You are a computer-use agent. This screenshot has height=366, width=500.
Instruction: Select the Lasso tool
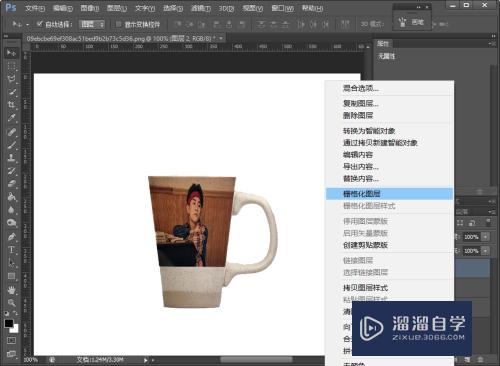[x=11, y=79]
